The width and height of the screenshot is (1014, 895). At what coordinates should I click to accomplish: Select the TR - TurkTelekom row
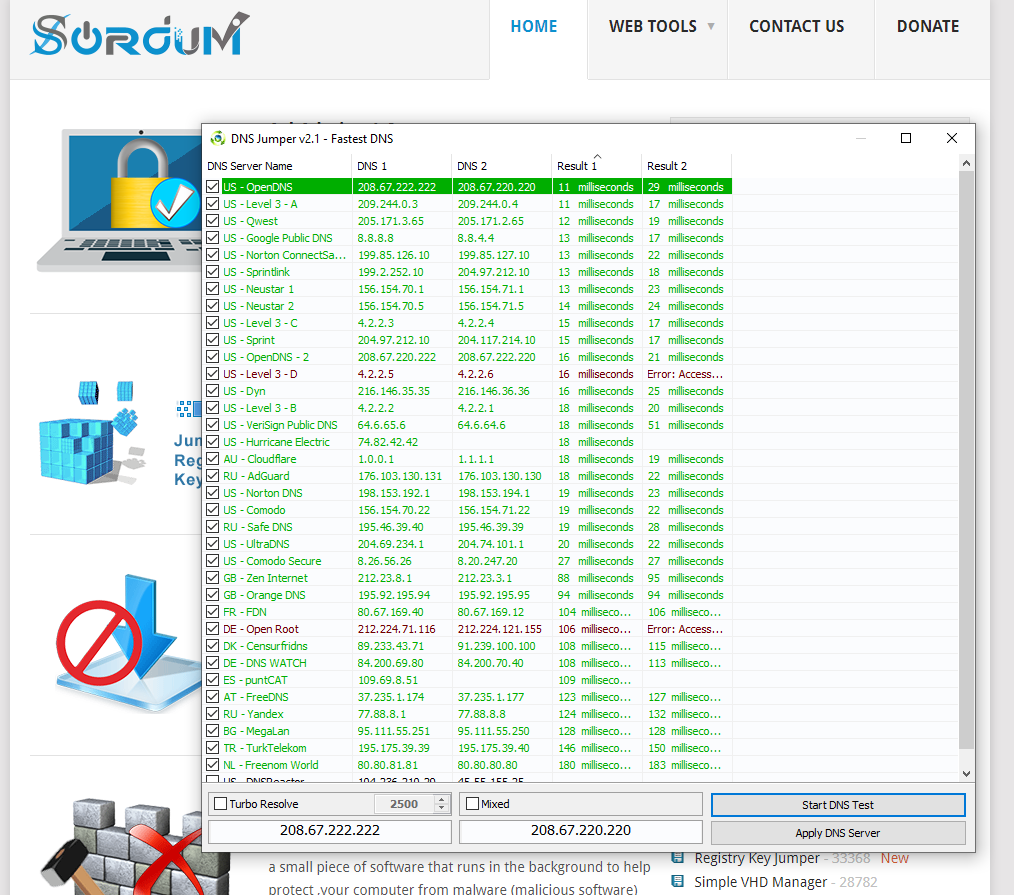[x=469, y=748]
